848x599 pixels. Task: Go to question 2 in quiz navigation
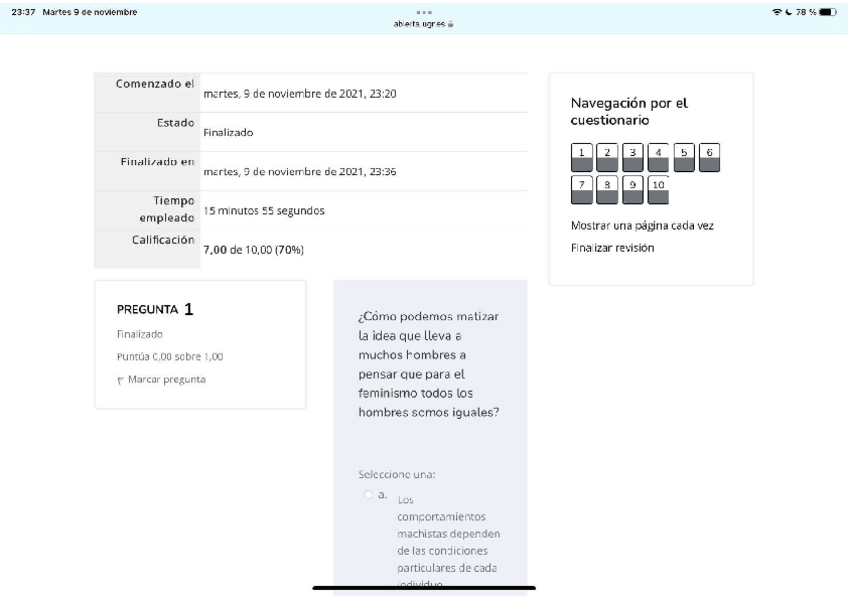pyautogui.click(x=607, y=158)
